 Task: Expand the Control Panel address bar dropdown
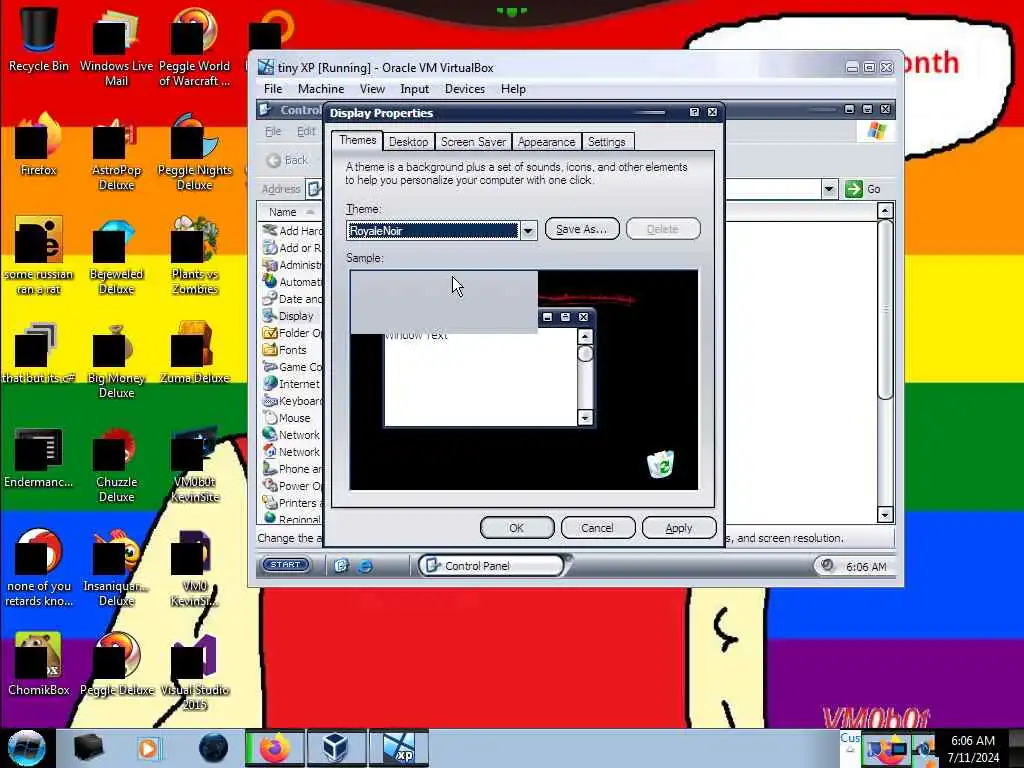coord(829,189)
